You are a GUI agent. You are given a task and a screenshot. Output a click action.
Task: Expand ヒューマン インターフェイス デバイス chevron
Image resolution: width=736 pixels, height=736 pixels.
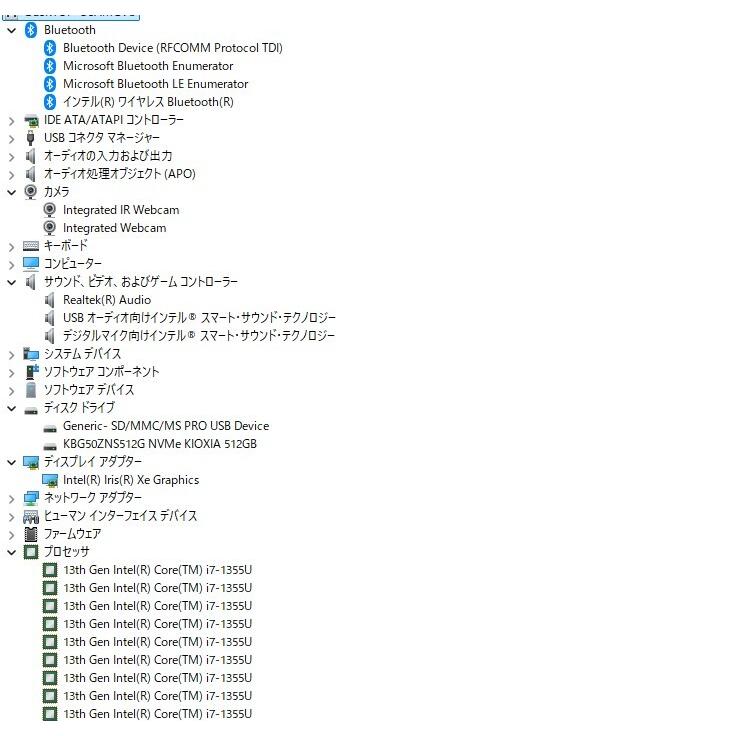coord(12,517)
